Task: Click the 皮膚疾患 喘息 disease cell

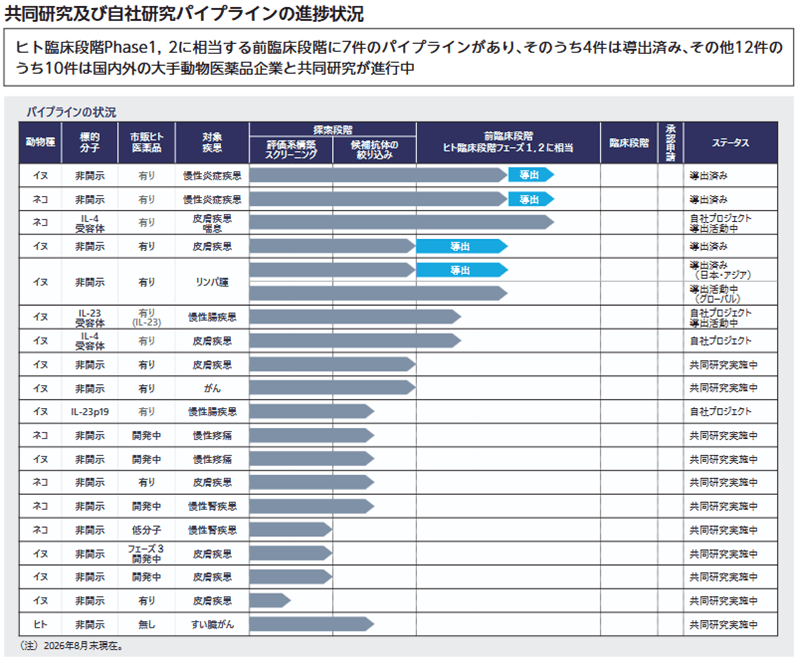Action: coord(212,223)
